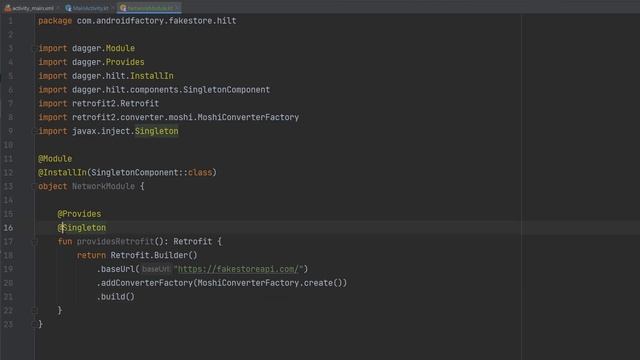
Task: Click the fold end marker at line 23
Action: [35, 324]
